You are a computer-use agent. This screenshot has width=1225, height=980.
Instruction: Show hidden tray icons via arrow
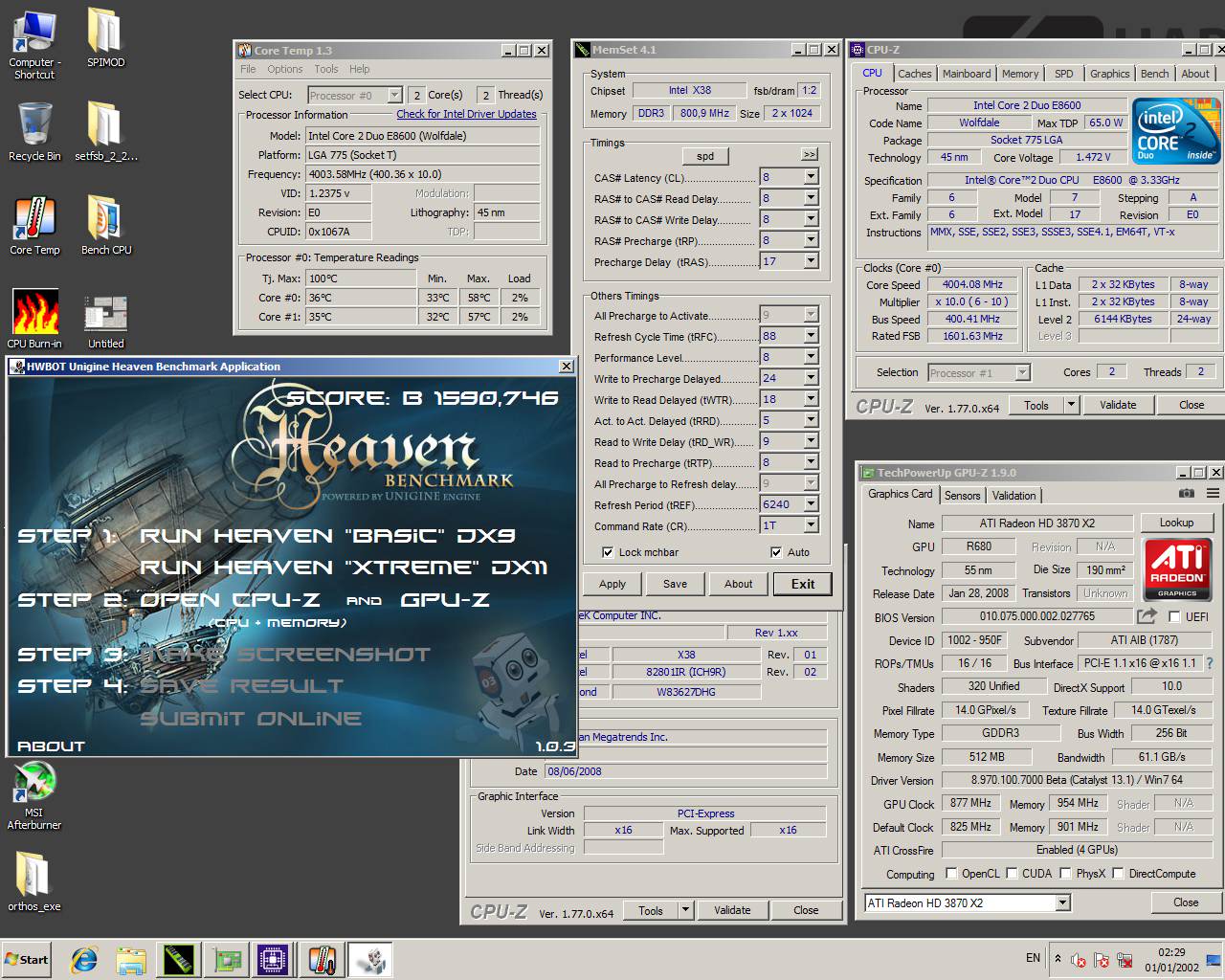(1058, 958)
